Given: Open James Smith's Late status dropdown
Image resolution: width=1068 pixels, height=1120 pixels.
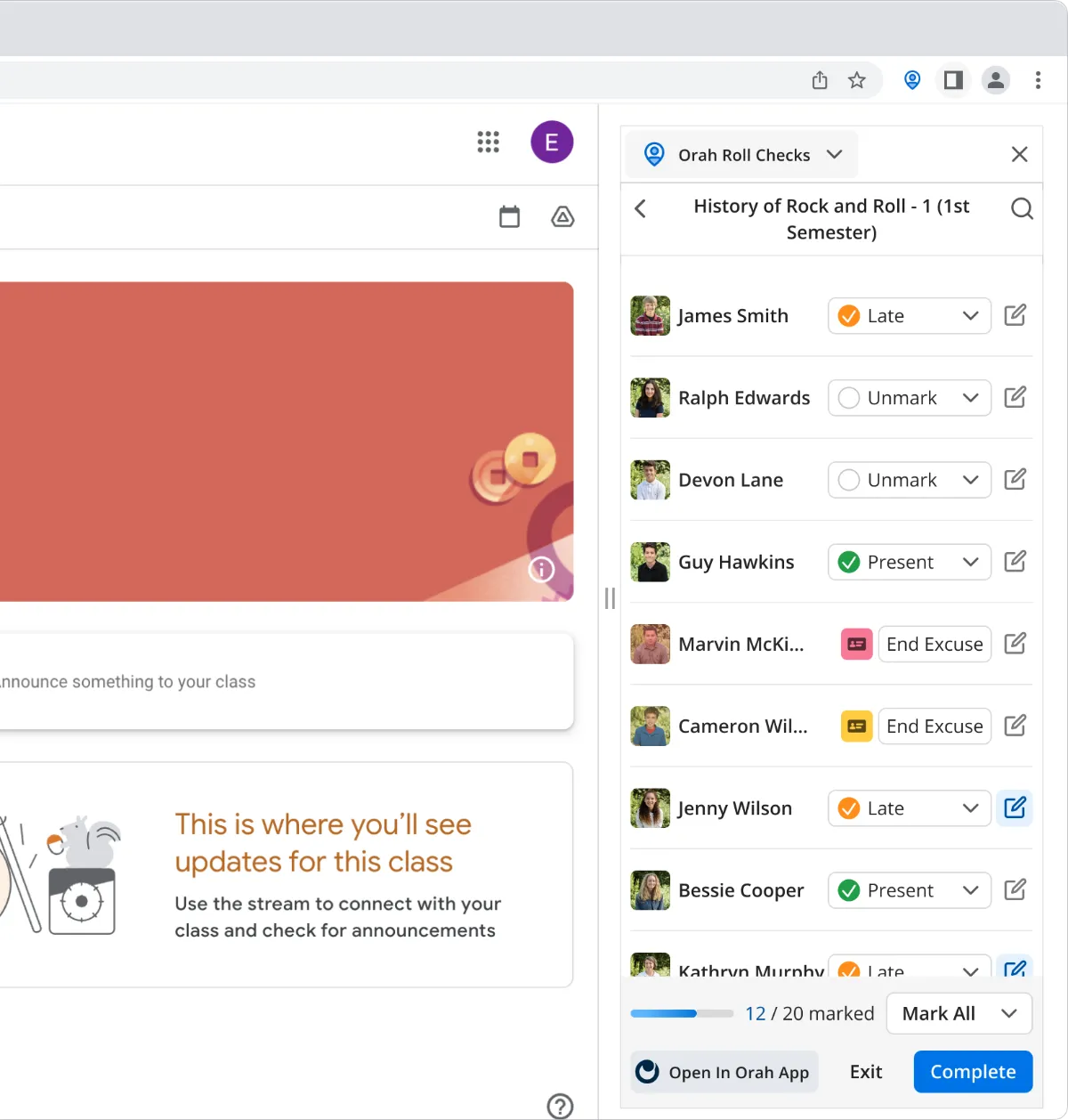Looking at the screenshot, I should [x=910, y=316].
